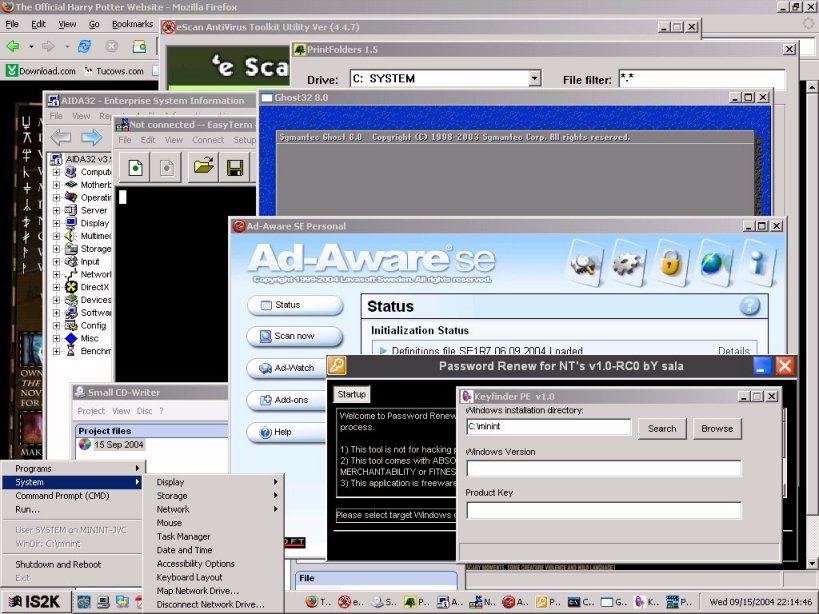819x614 pixels.
Task: Expand the DirectX node in AIDA32 tree
Action: [x=56, y=287]
